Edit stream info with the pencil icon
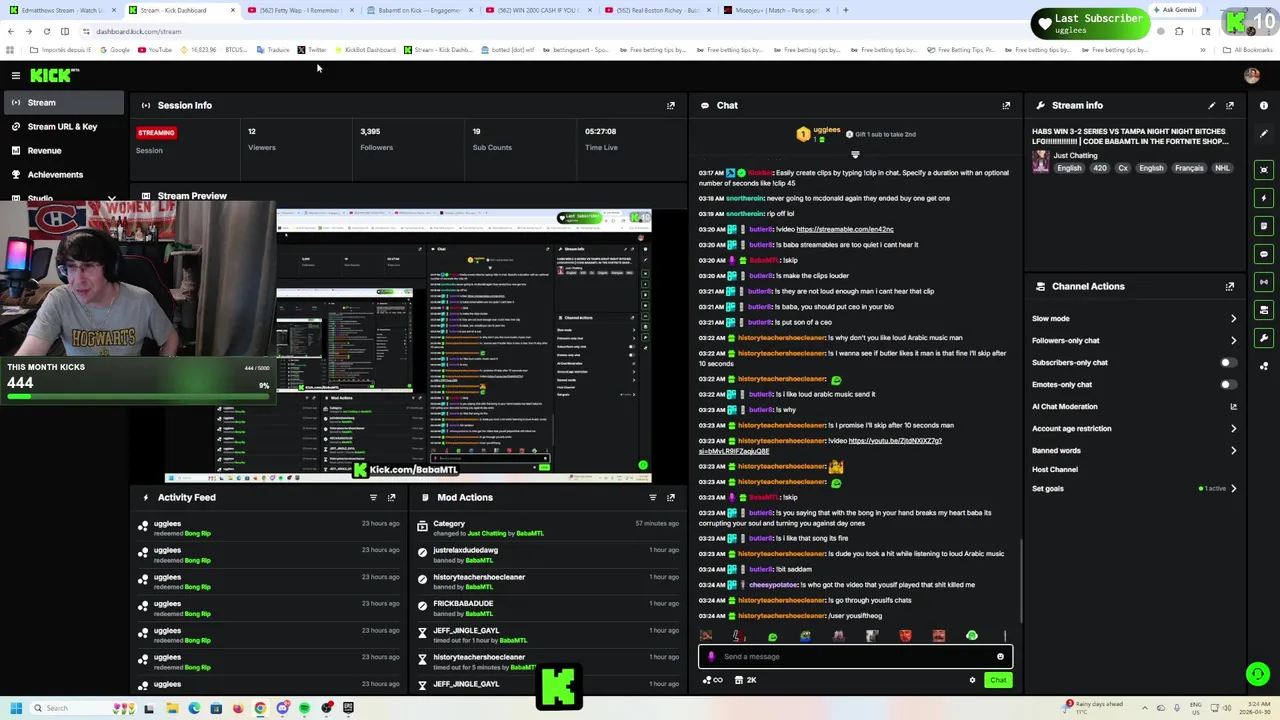Viewport: 1280px width, 720px height. [1212, 105]
